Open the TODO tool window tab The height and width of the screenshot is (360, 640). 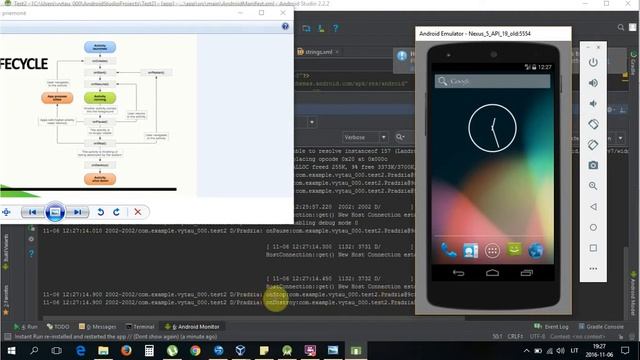pos(58,327)
